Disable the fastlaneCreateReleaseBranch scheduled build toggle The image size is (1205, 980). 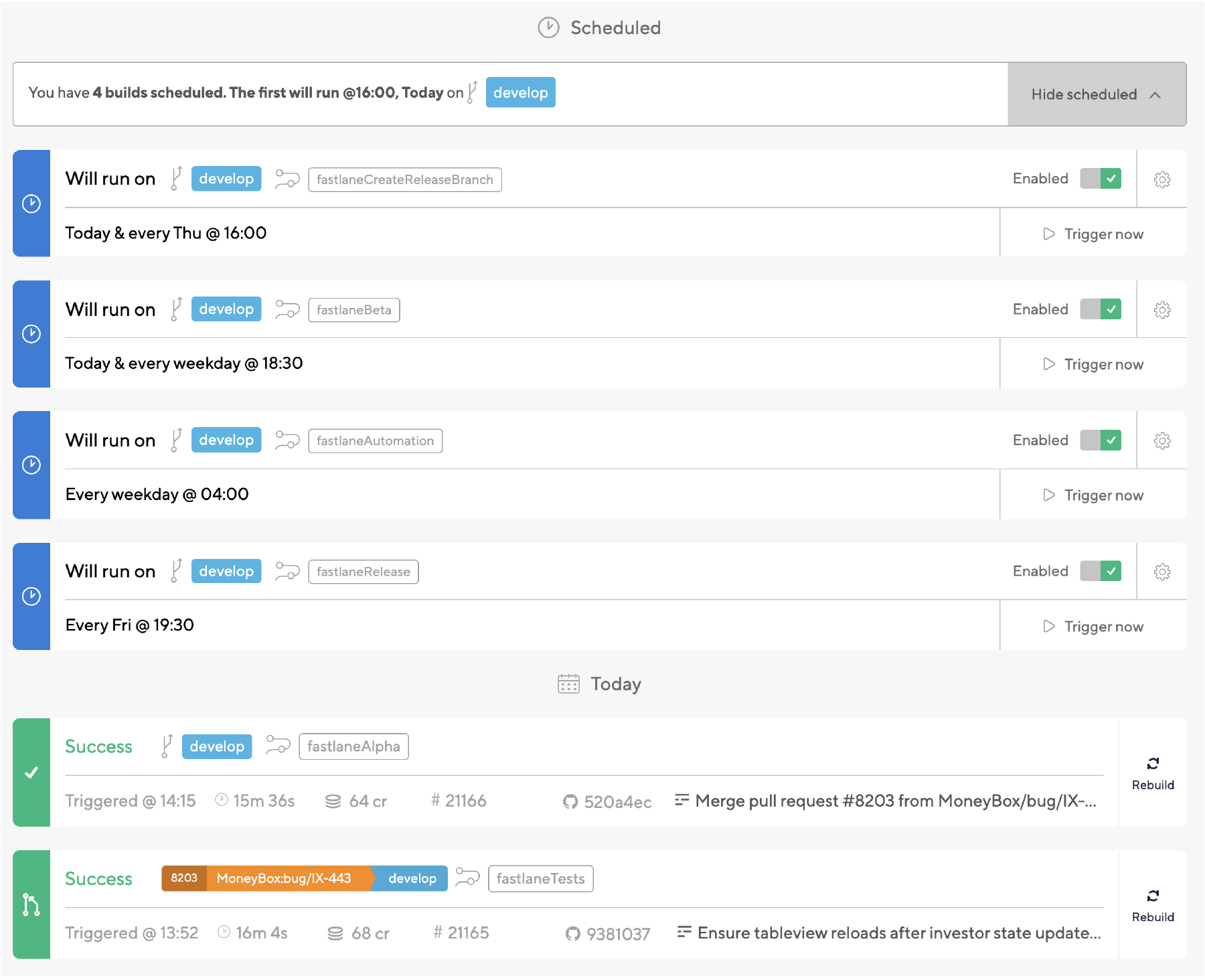[1100, 179]
